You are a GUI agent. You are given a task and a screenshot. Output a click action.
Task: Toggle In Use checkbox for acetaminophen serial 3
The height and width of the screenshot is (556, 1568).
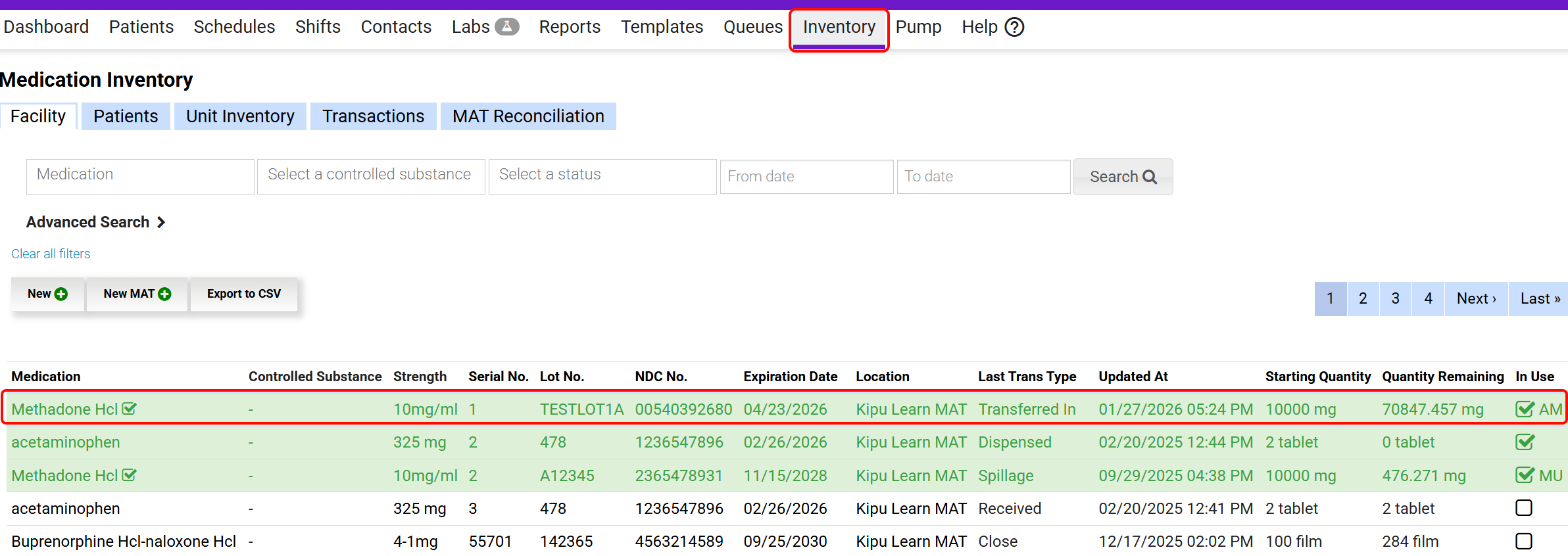(x=1523, y=508)
